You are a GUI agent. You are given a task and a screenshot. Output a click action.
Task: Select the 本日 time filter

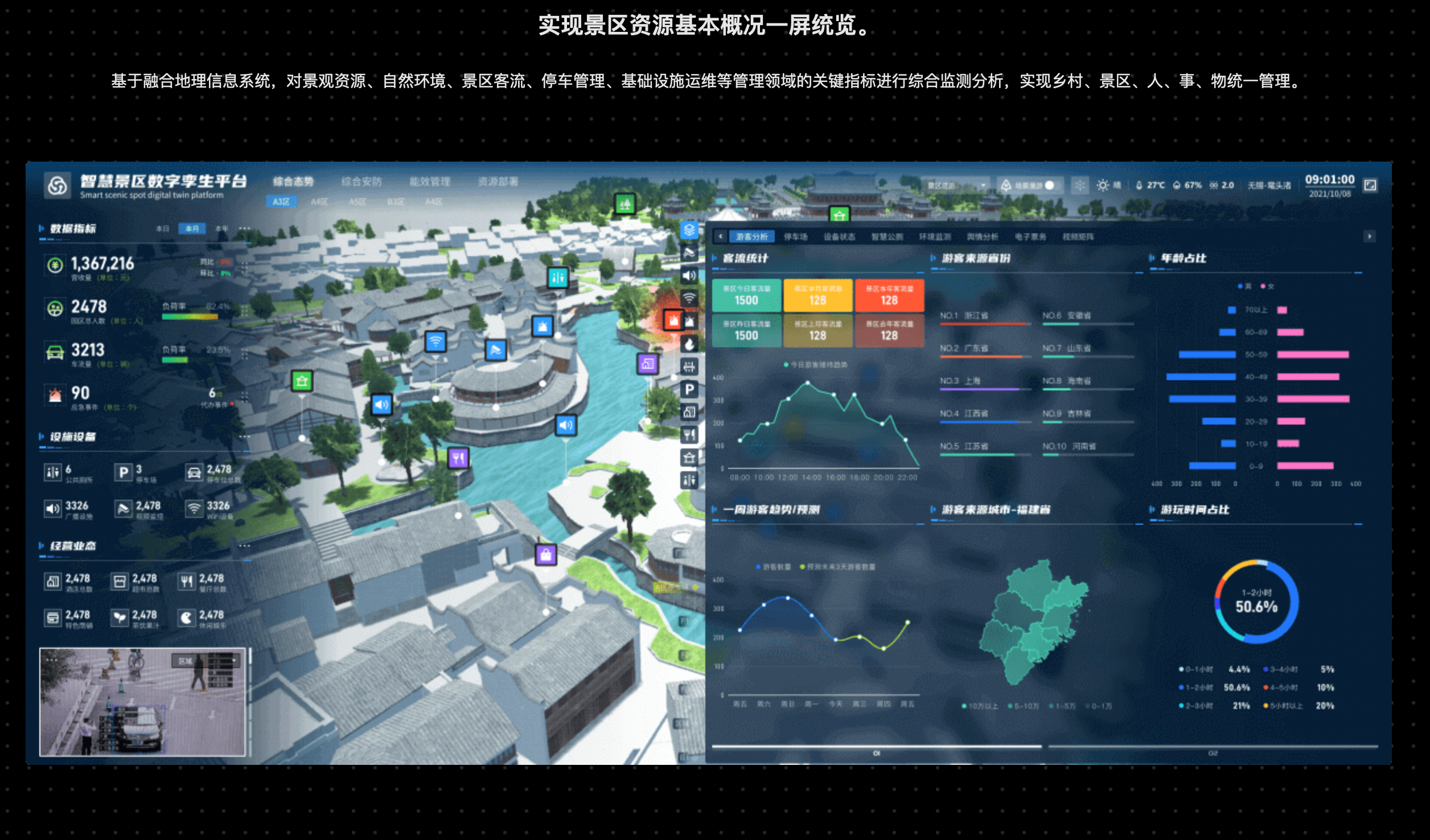click(x=163, y=229)
